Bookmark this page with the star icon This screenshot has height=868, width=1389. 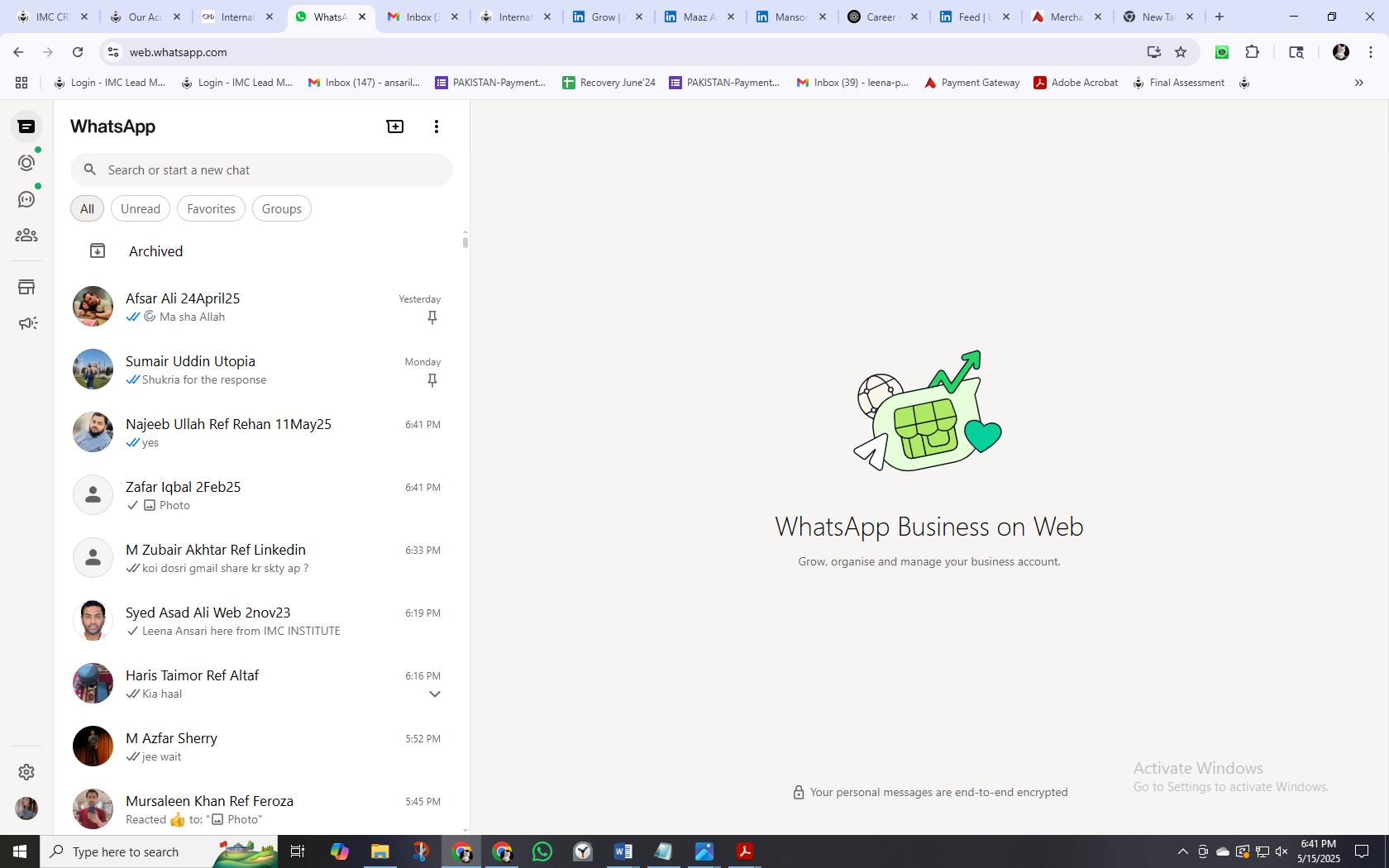[x=1181, y=52]
